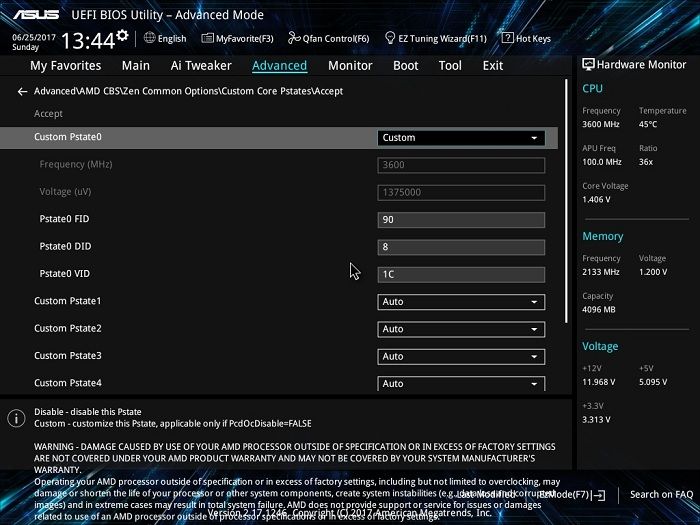Open the Custom Pstate1 Auto dropdown
The width and height of the screenshot is (700, 525).
pos(461,302)
